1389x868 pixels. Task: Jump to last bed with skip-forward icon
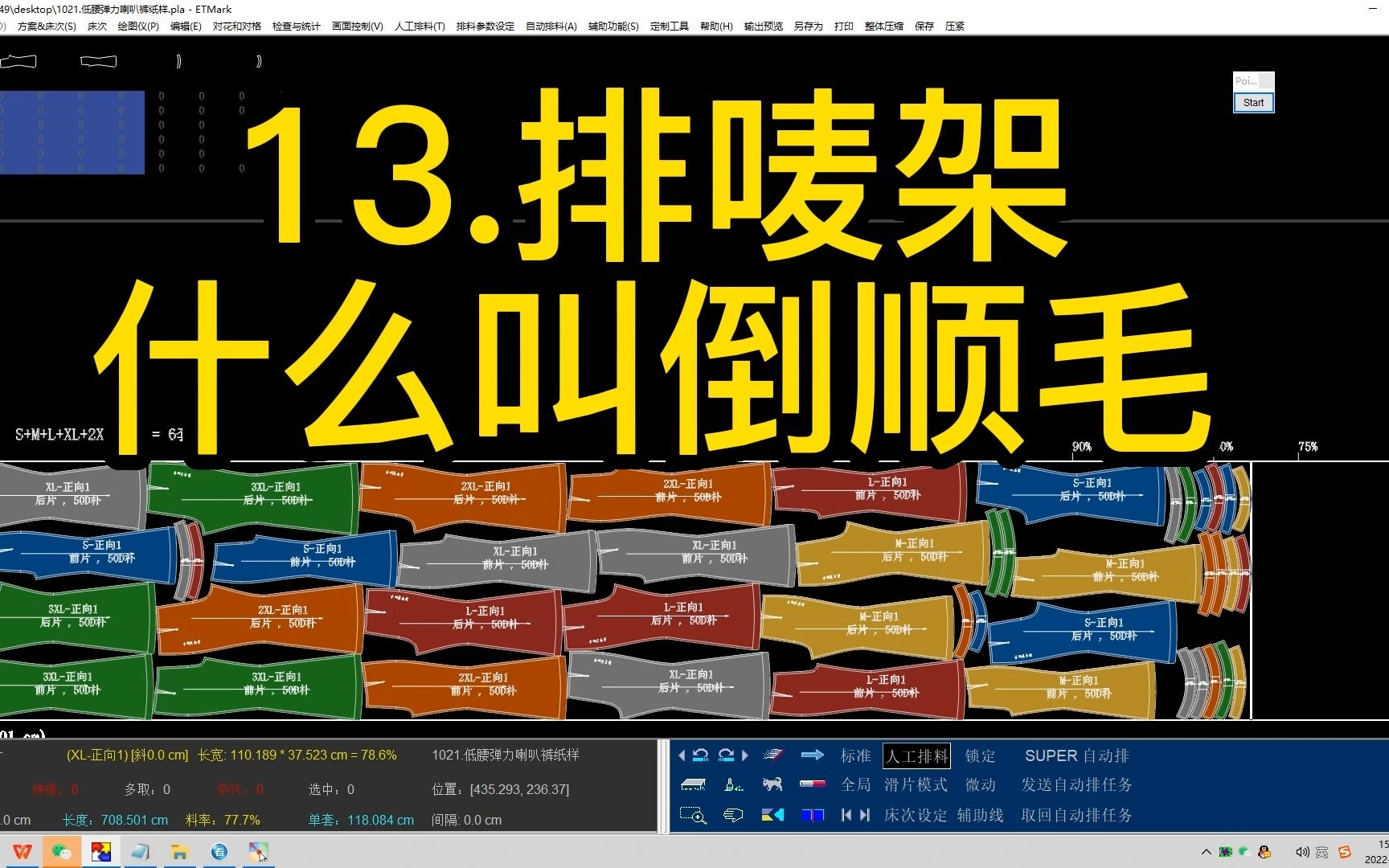865,815
